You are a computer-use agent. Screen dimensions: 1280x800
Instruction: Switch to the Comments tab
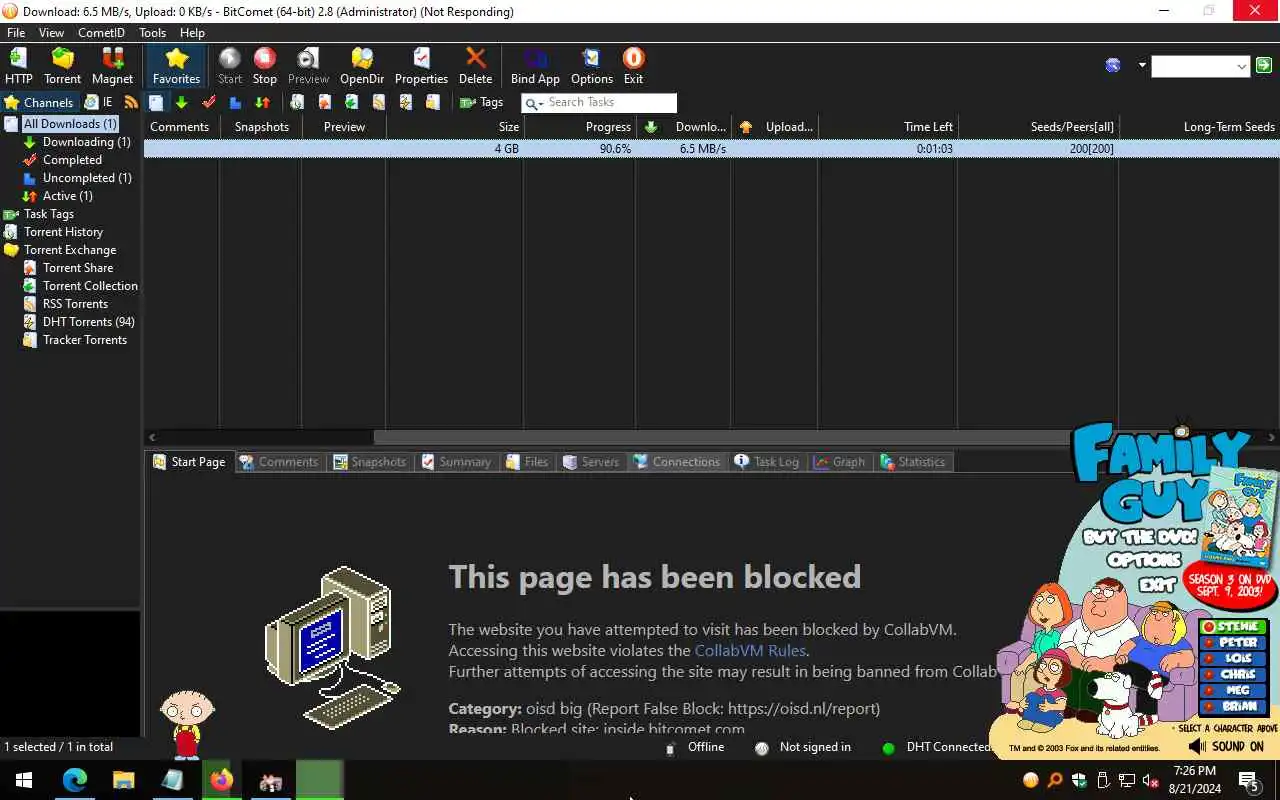tap(278, 462)
